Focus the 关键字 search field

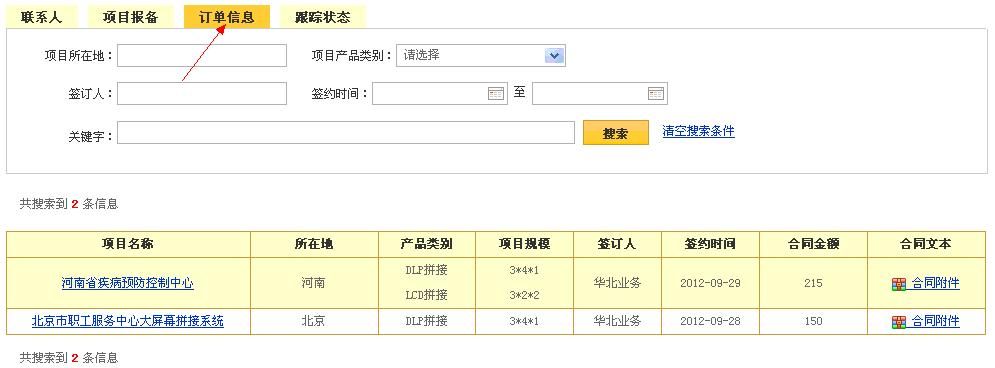tap(346, 133)
